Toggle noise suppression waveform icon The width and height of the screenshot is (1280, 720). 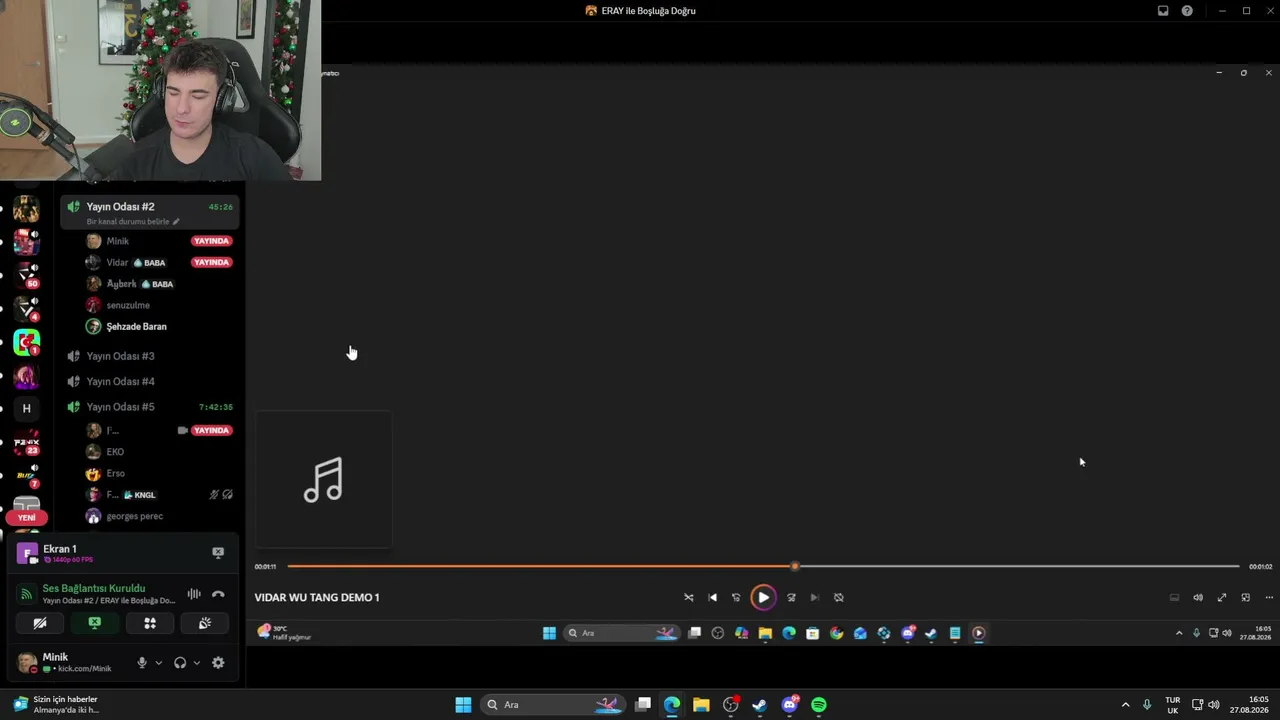click(x=194, y=594)
